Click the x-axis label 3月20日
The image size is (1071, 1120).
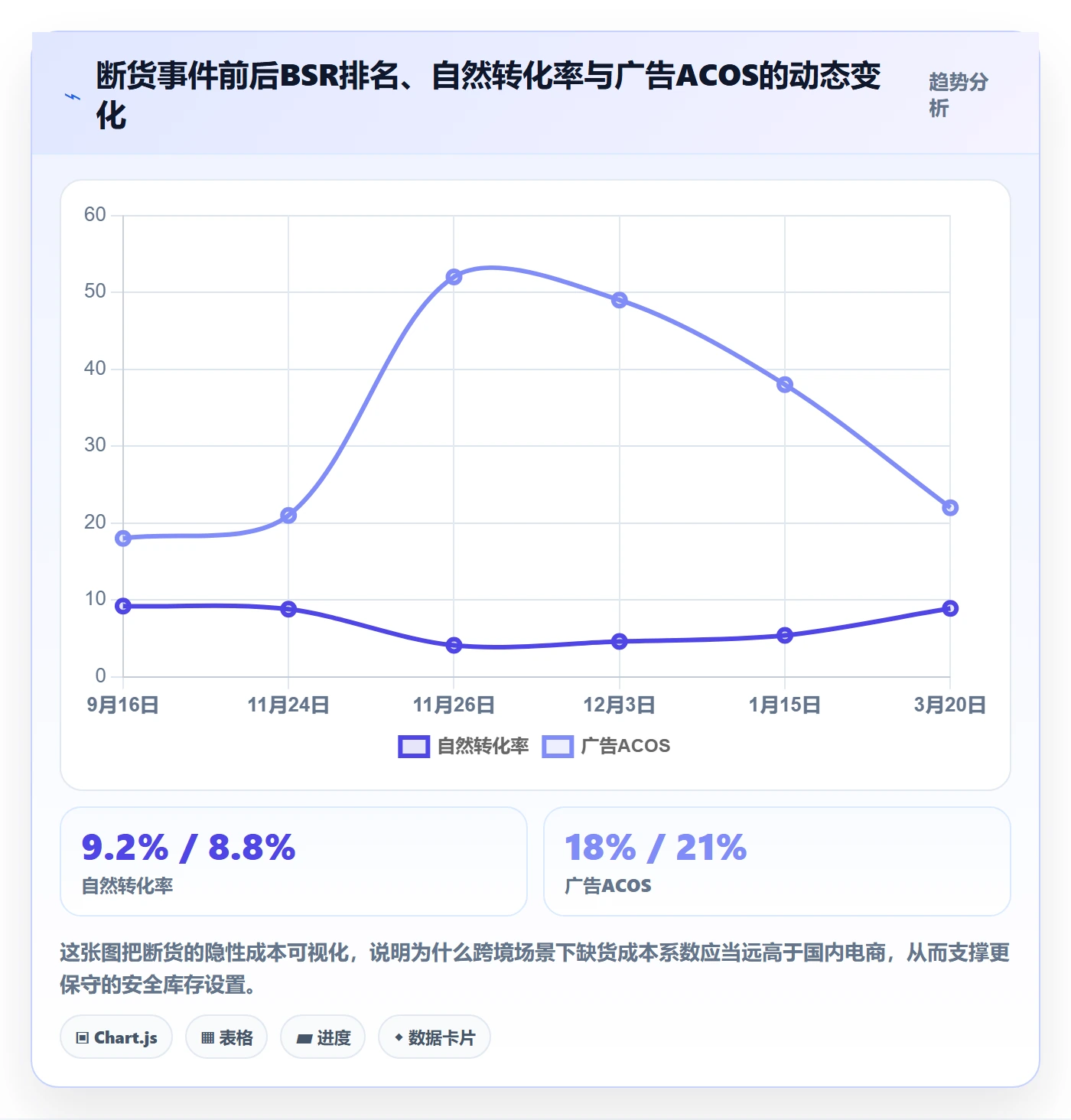point(950,705)
